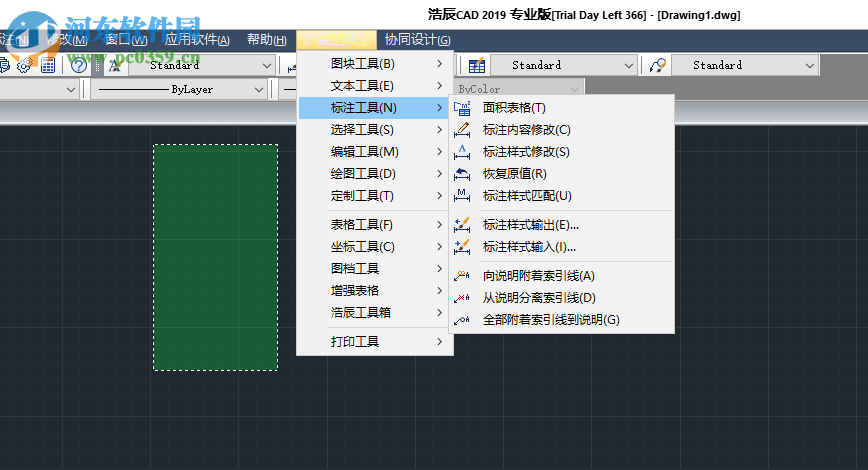Click the 标注样式匹配 match icon
868x470 pixels.
tap(462, 196)
